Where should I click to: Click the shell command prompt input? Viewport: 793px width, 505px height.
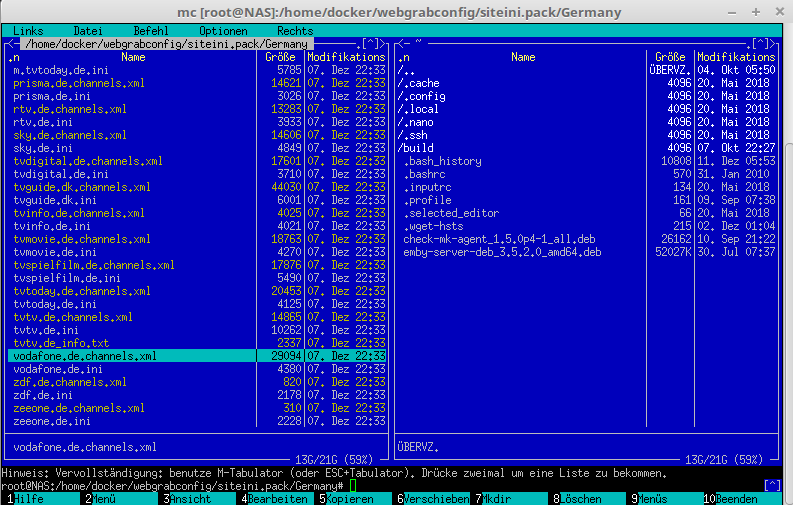point(353,486)
